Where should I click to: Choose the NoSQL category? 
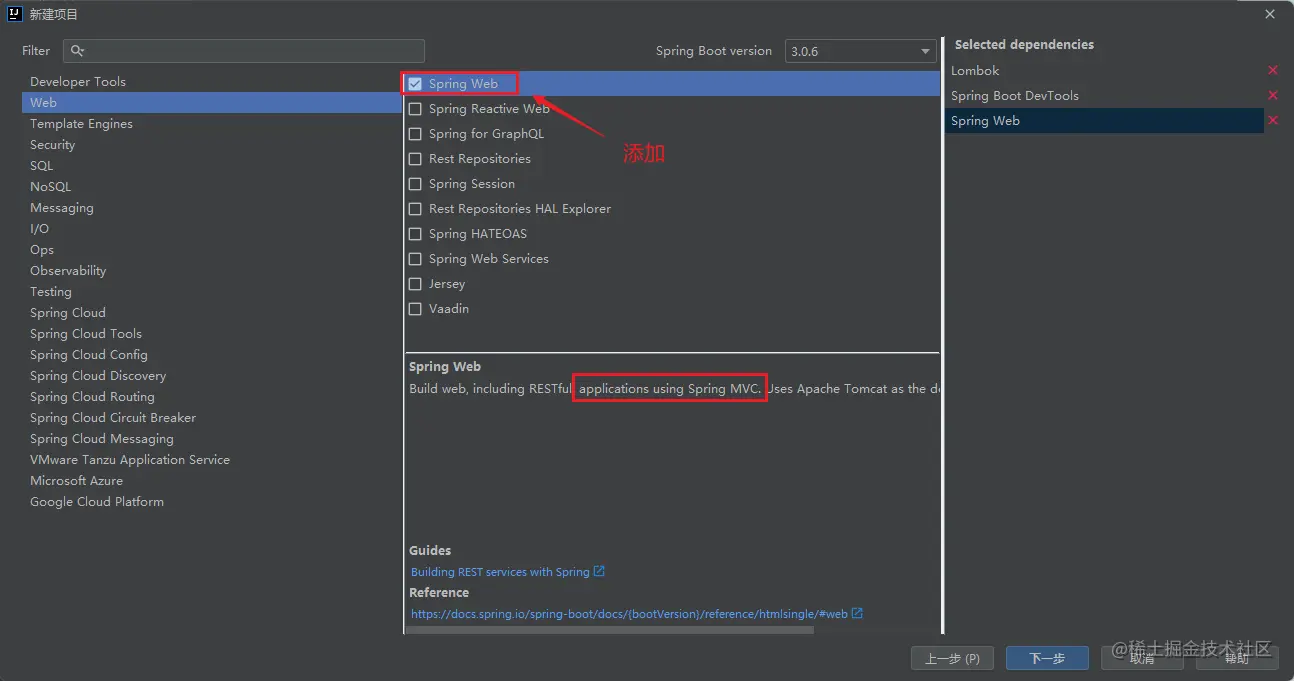click(211, 187)
